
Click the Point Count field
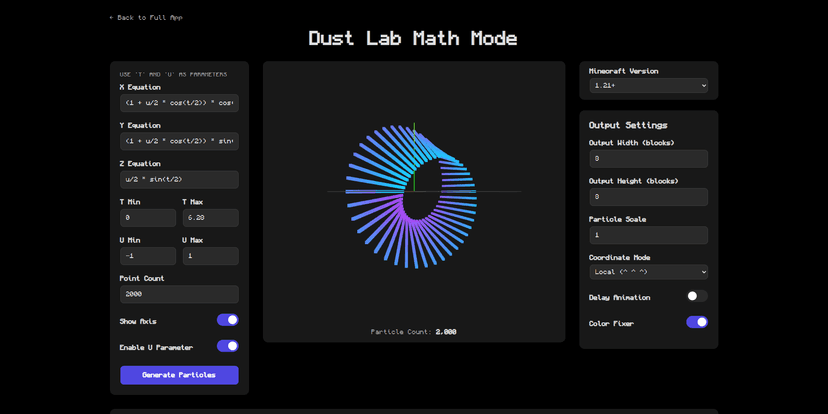point(179,294)
